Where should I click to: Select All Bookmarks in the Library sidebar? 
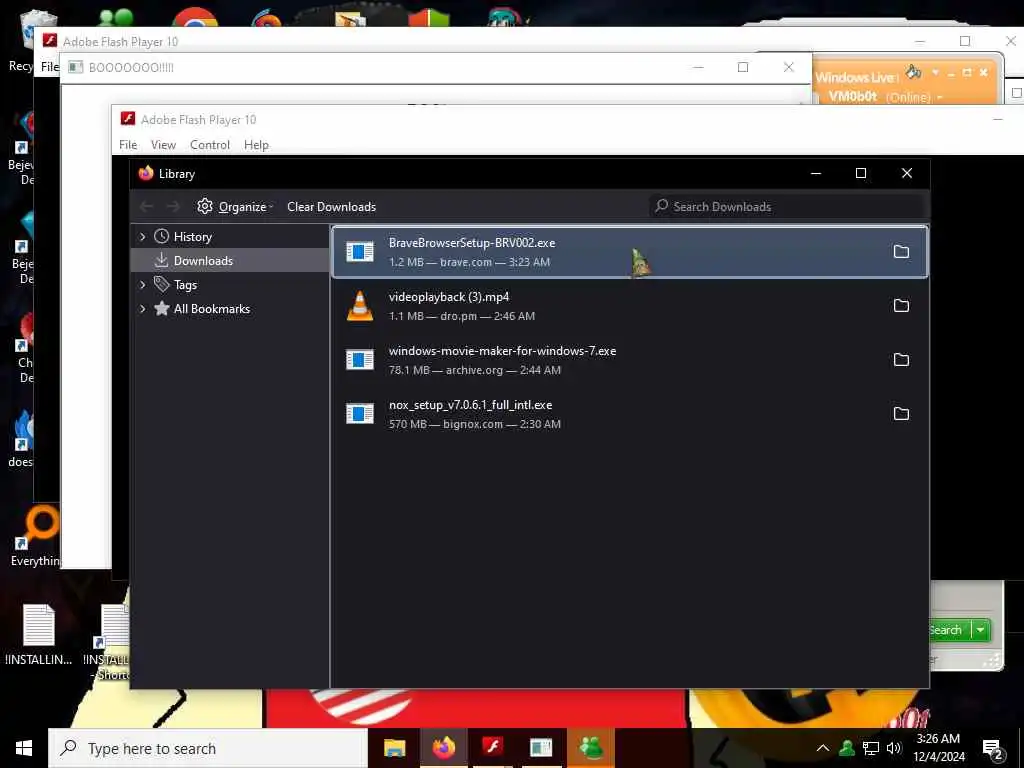pos(230,309)
